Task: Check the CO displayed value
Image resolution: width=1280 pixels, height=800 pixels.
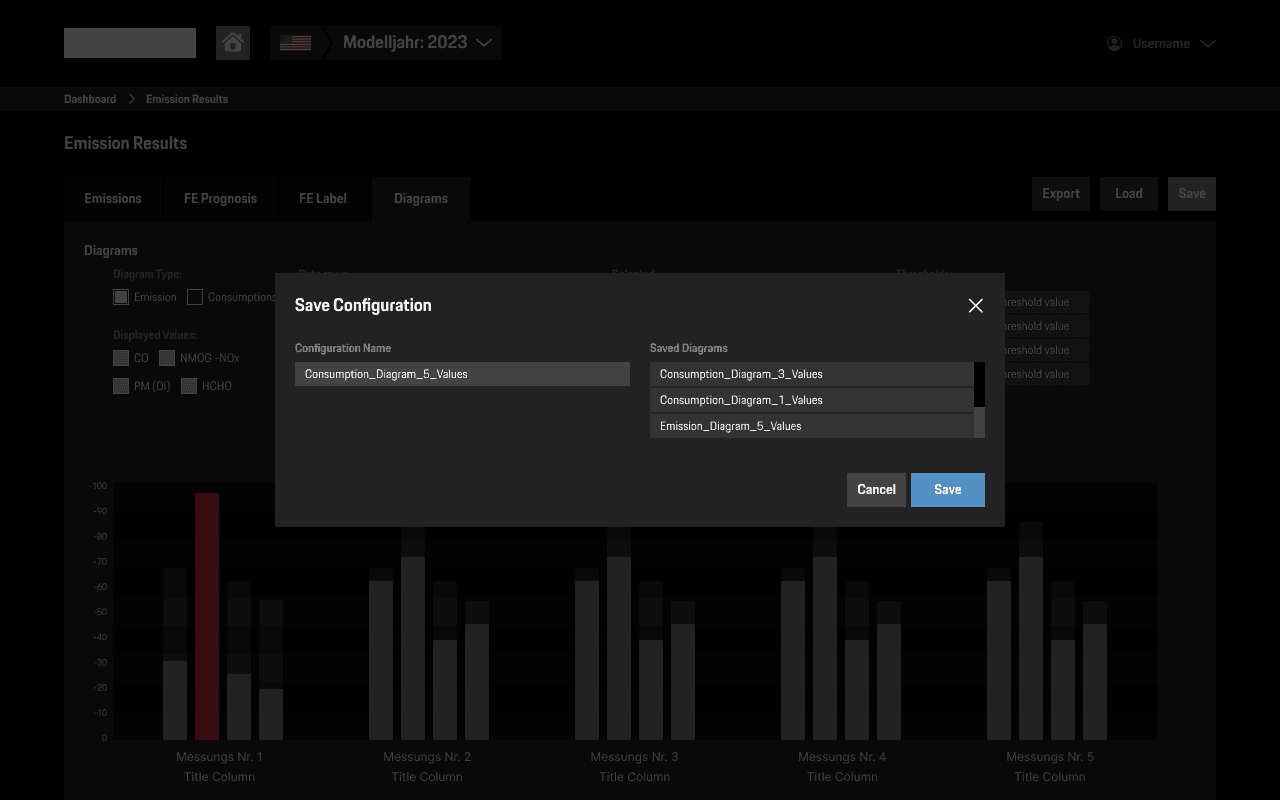Action: [x=120, y=357]
